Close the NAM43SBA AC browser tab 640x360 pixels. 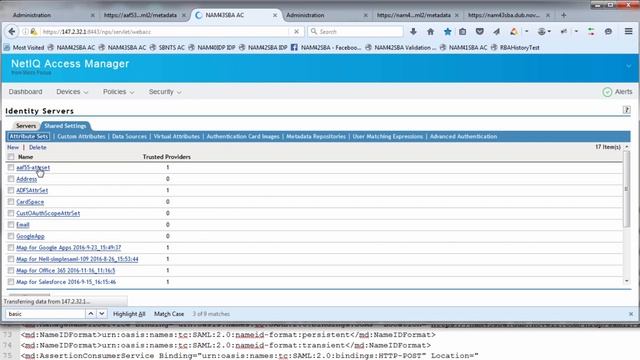tap(275, 15)
